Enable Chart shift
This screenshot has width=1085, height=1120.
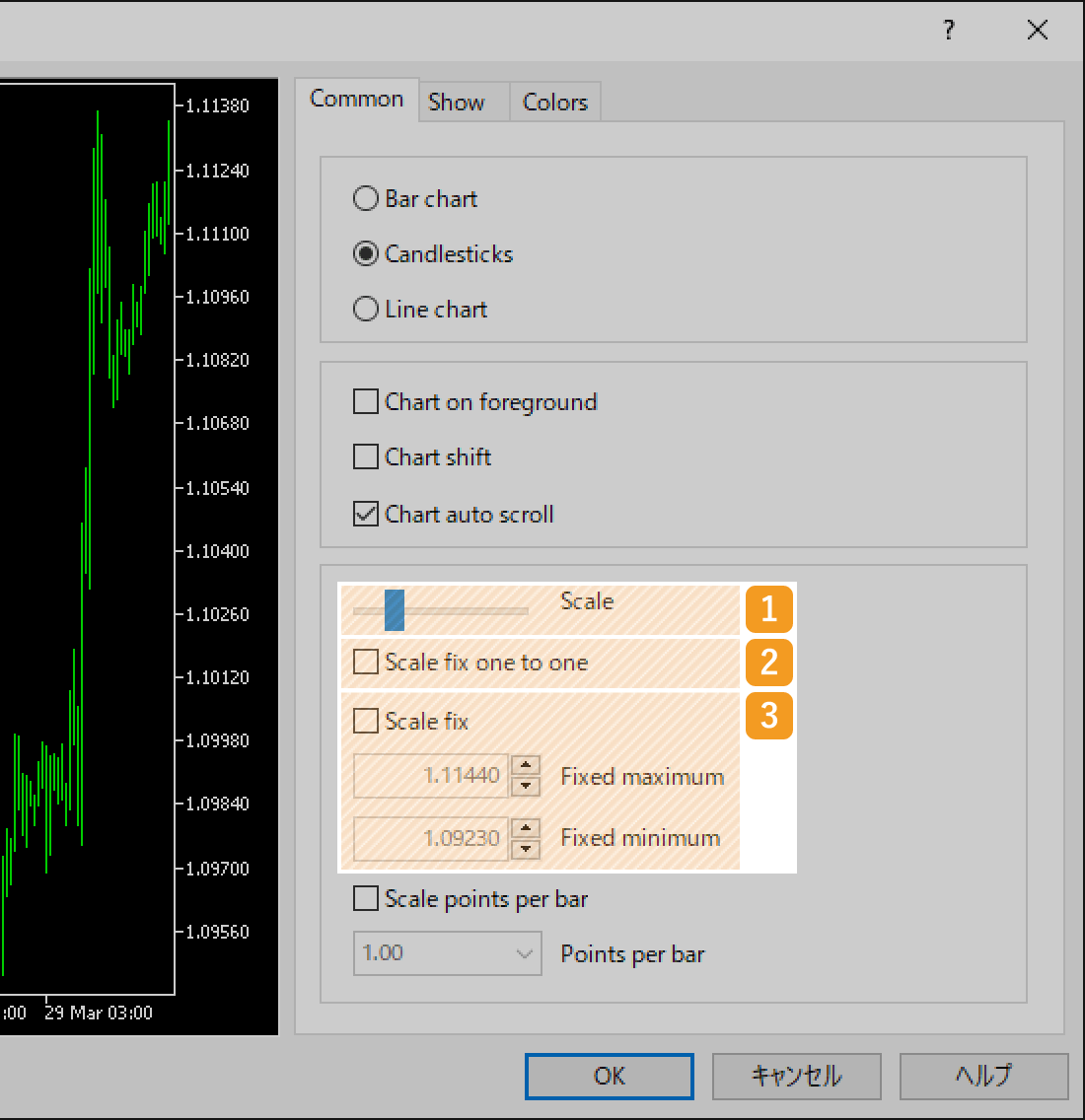coord(365,456)
